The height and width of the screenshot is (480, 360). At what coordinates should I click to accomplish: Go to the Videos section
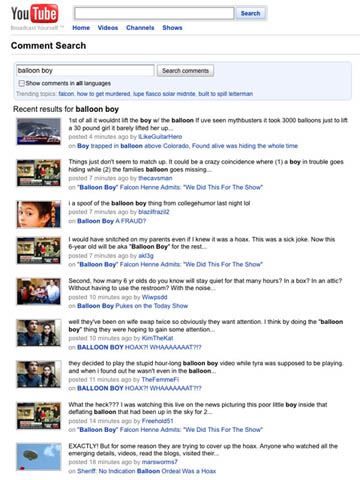coord(108,28)
